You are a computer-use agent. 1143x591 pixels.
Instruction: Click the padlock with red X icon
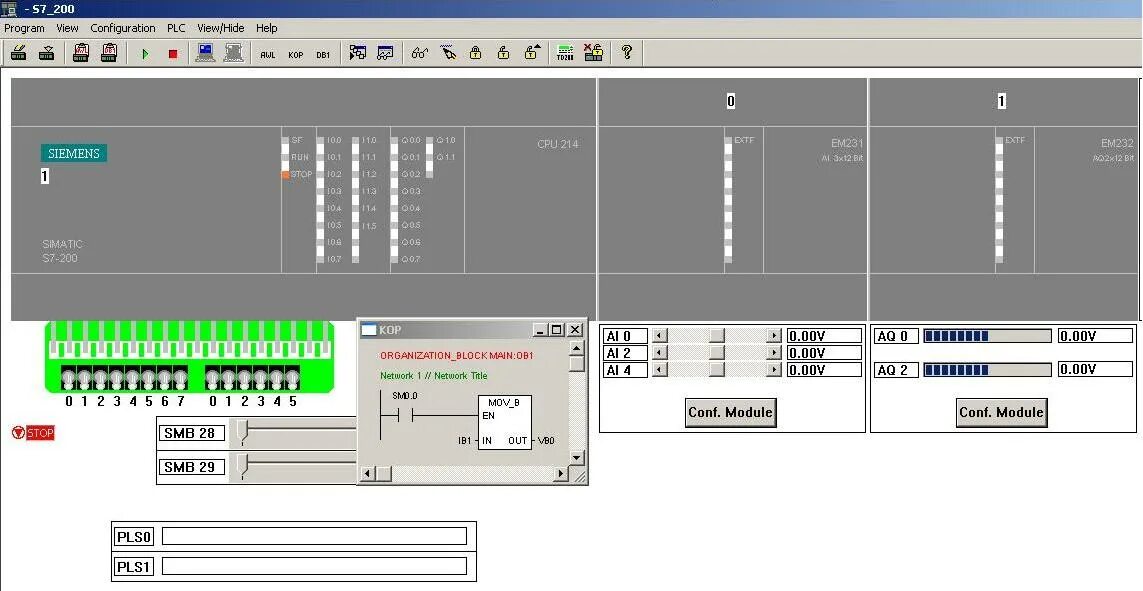click(x=593, y=53)
